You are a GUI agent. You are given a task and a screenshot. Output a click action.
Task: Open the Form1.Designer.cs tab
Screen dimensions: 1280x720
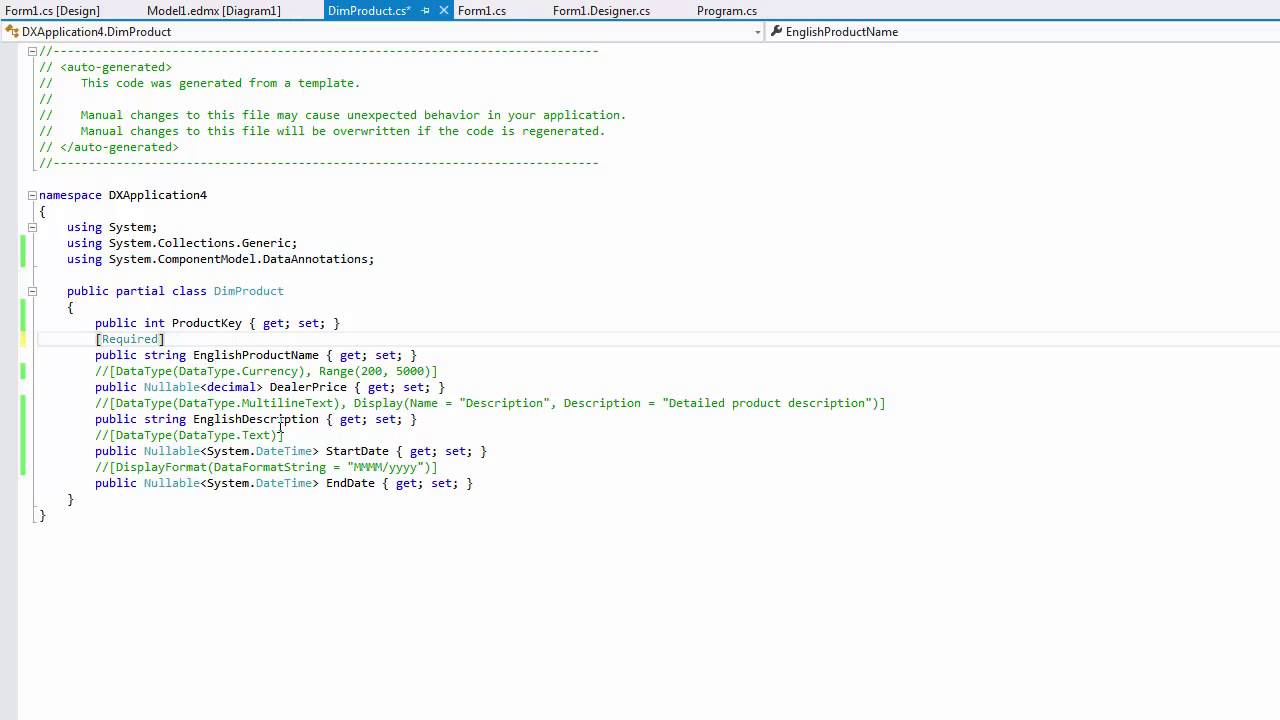pyautogui.click(x=601, y=10)
